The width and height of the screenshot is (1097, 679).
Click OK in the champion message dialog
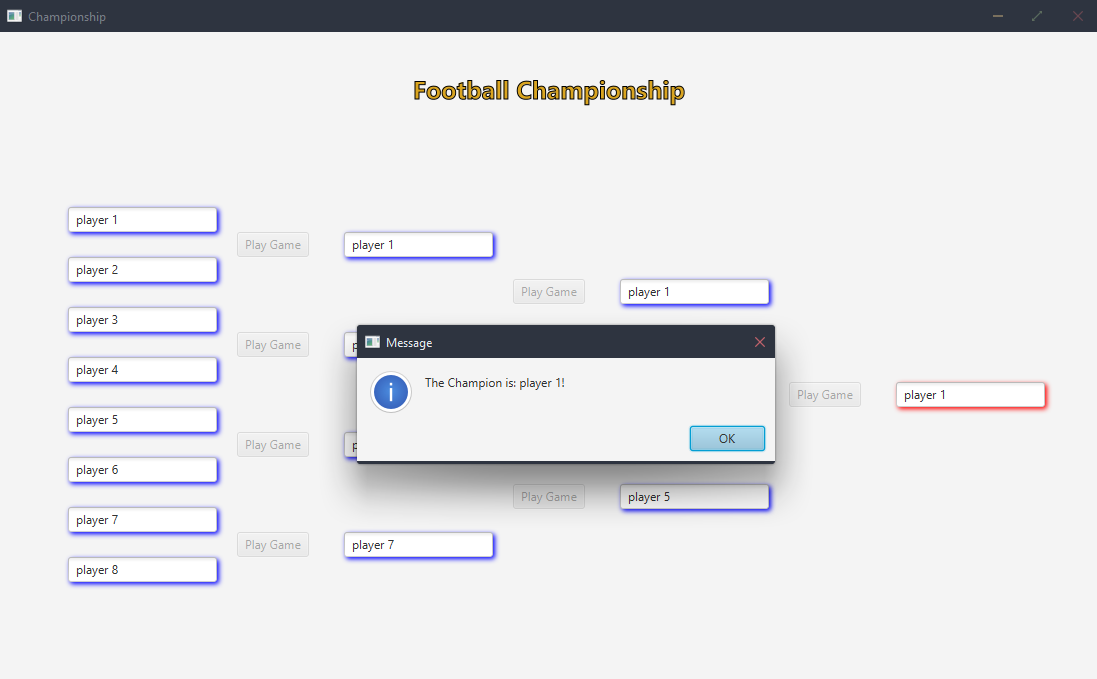click(727, 438)
